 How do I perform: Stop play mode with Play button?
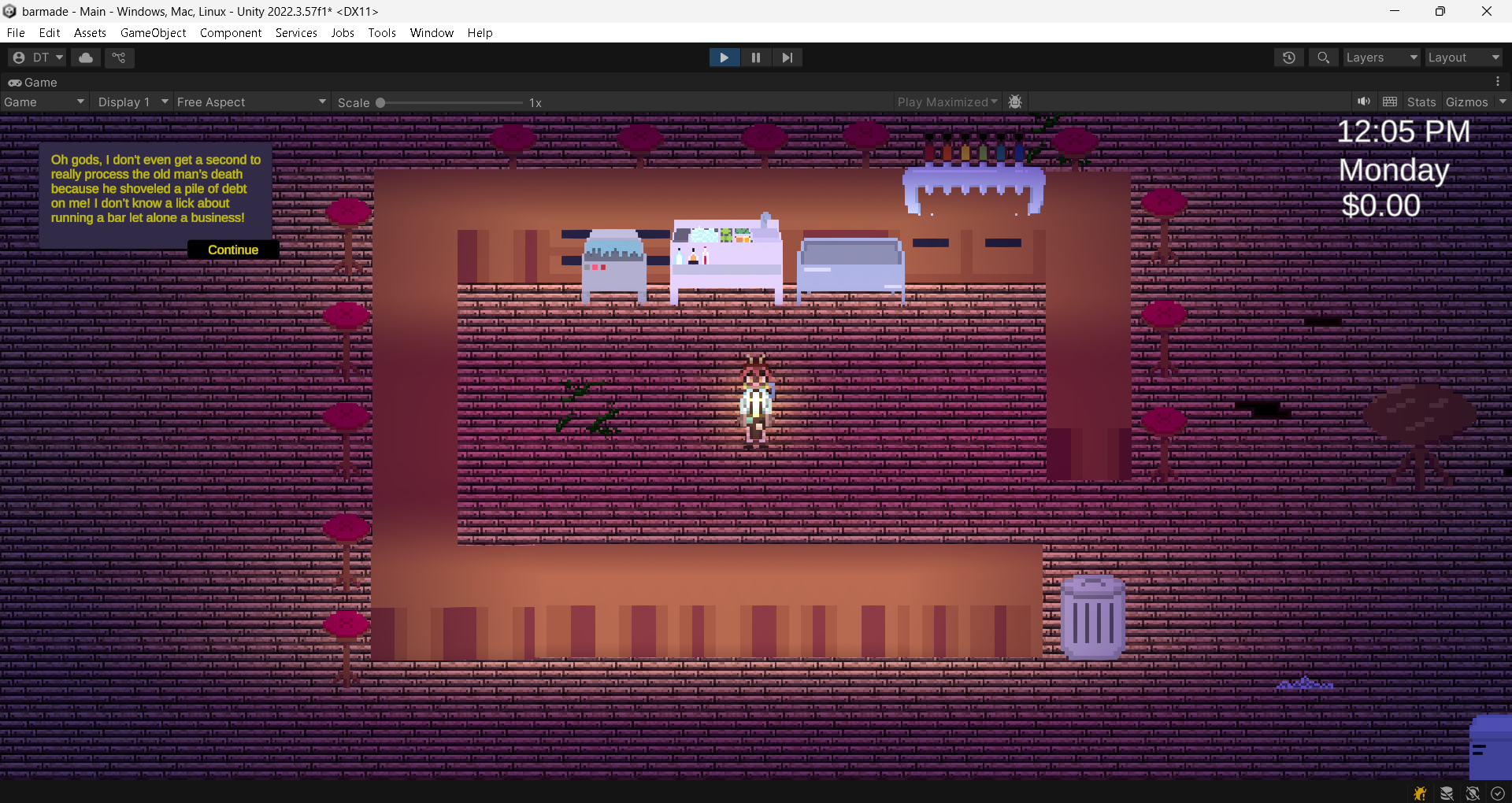(724, 57)
